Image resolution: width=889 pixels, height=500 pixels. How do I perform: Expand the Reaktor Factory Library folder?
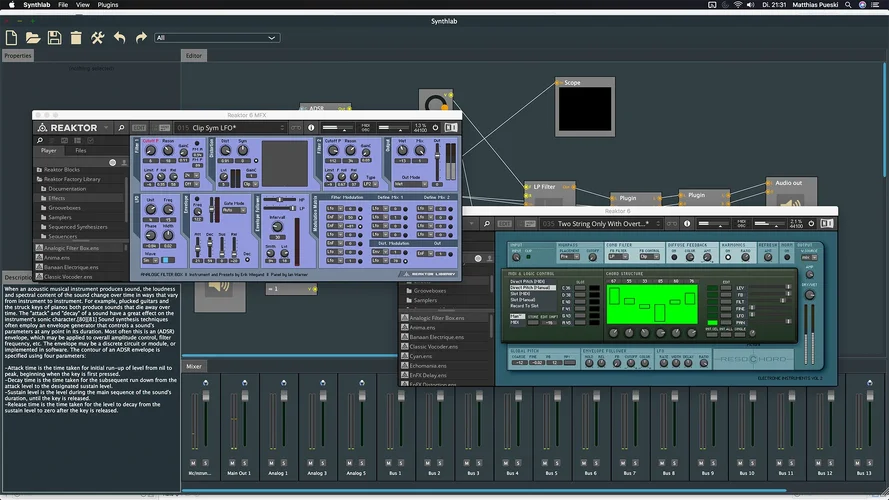[72, 179]
